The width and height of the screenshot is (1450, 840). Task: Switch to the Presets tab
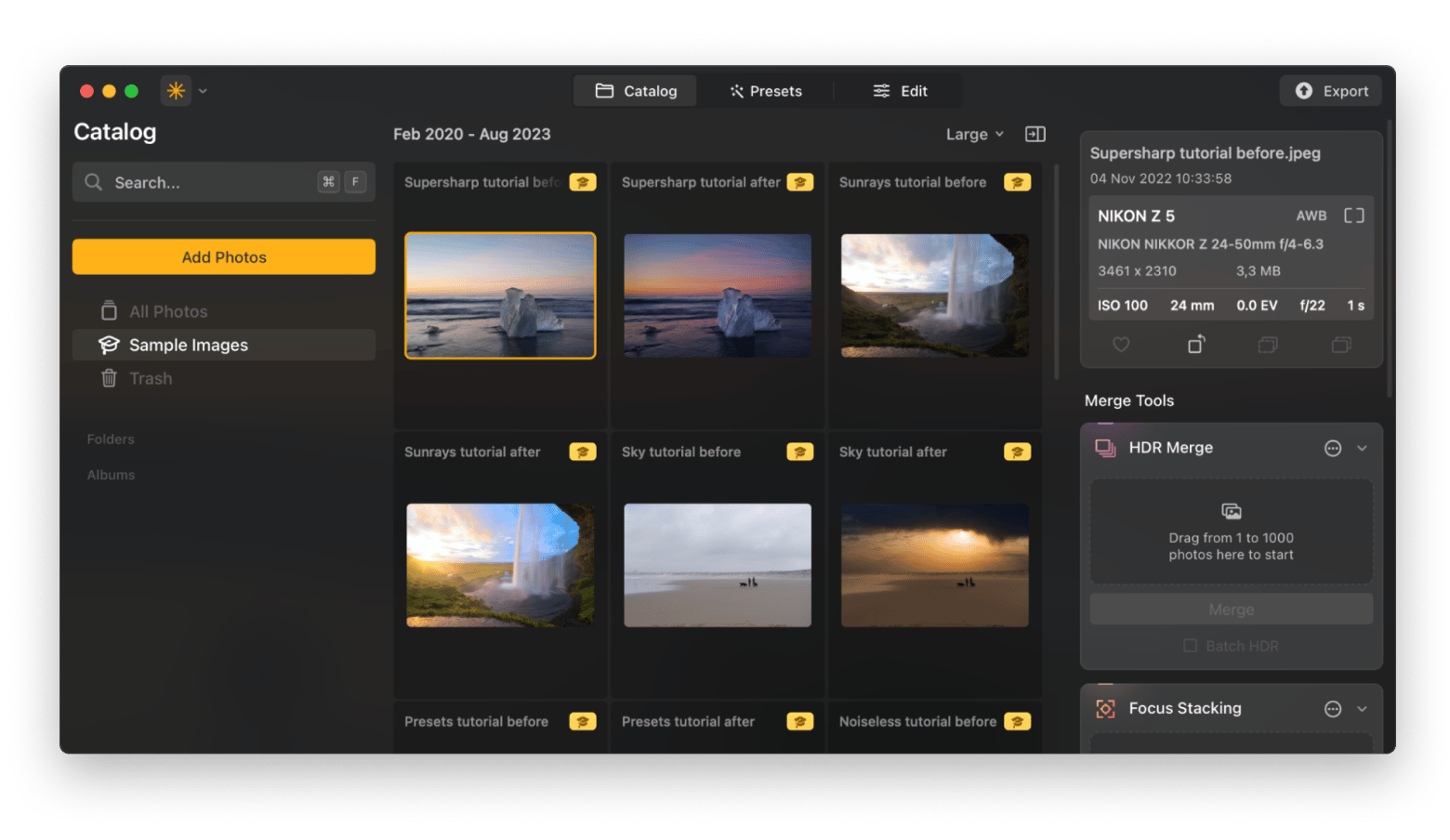point(766,91)
